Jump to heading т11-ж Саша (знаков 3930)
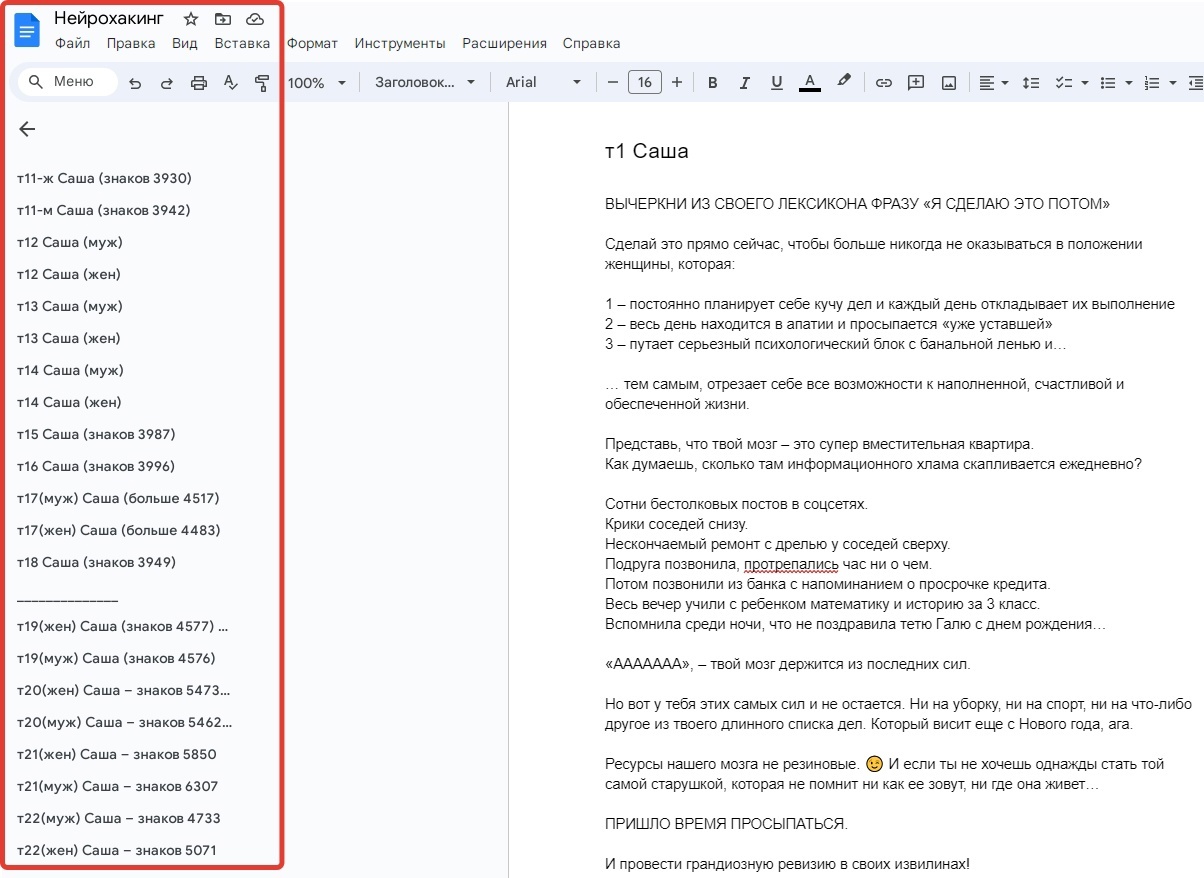This screenshot has width=1204, height=878. pos(104,178)
